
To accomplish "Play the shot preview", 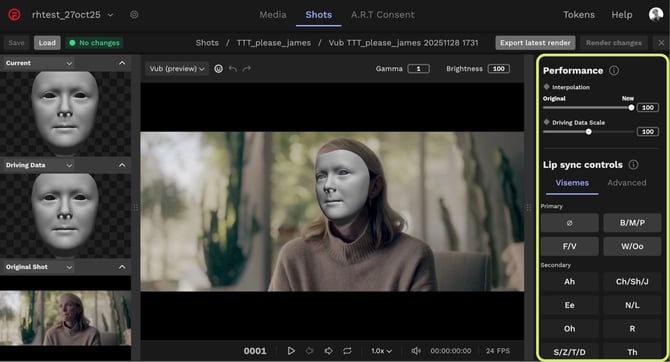I will (x=291, y=351).
